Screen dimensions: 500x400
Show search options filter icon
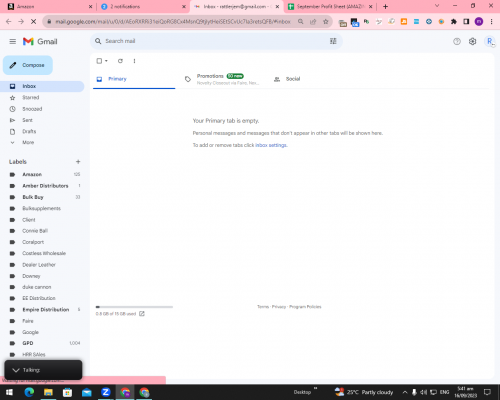click(333, 41)
